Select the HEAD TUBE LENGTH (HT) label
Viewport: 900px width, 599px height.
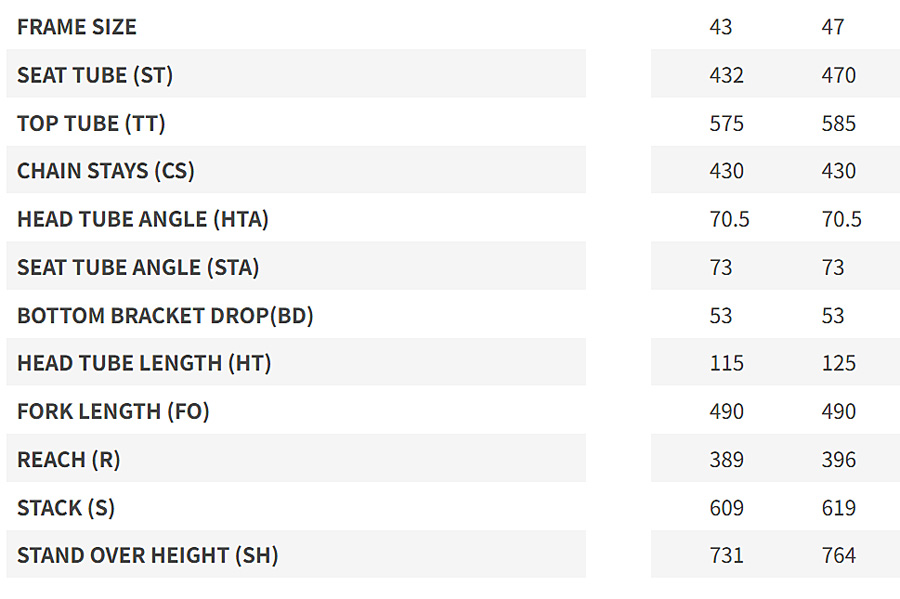pyautogui.click(x=144, y=363)
